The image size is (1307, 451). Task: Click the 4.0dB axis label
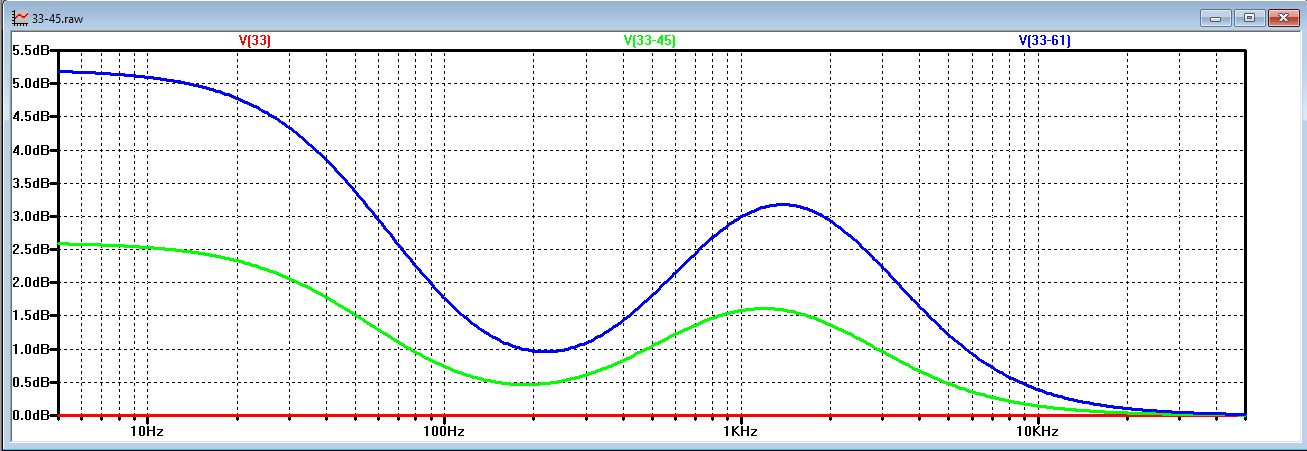(x=29, y=150)
